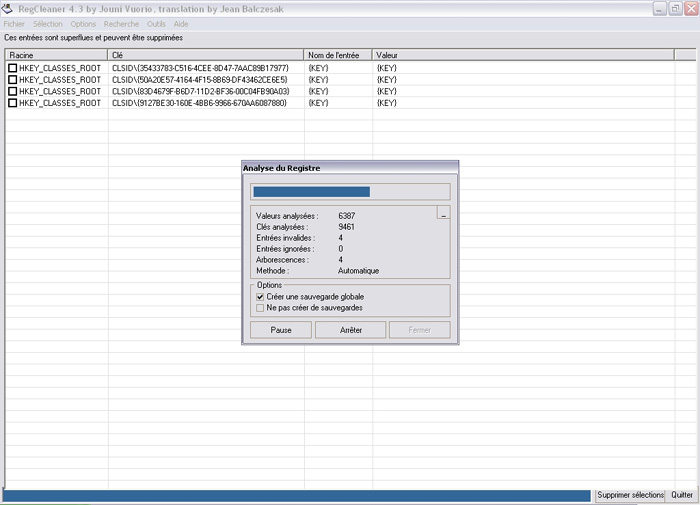
Task: Maximize the RegCleaner window
Action: point(675,8)
